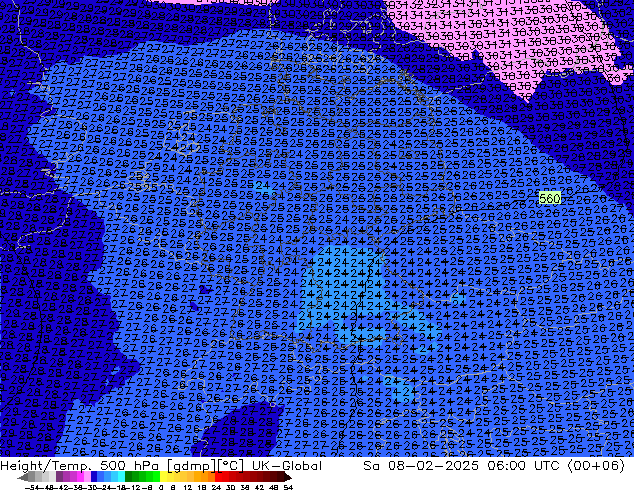The image size is (634, 490).
Task: Click the 'UK-Global' model name text
Action: (287, 466)
